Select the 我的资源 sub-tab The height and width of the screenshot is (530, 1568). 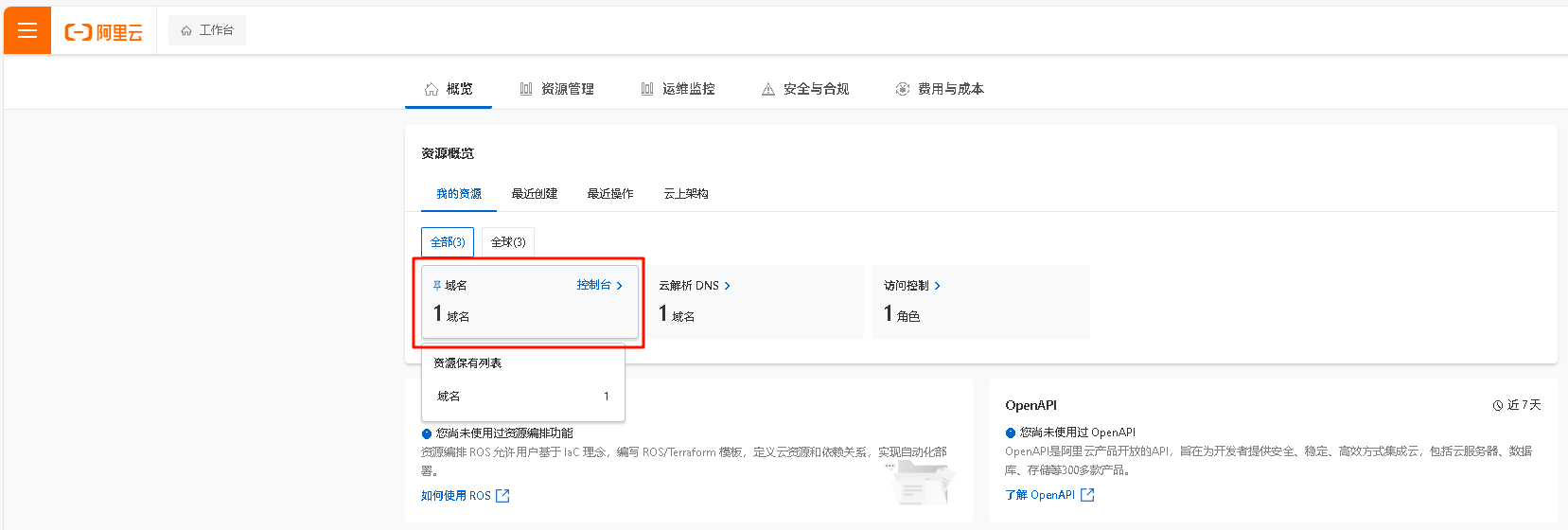459,194
